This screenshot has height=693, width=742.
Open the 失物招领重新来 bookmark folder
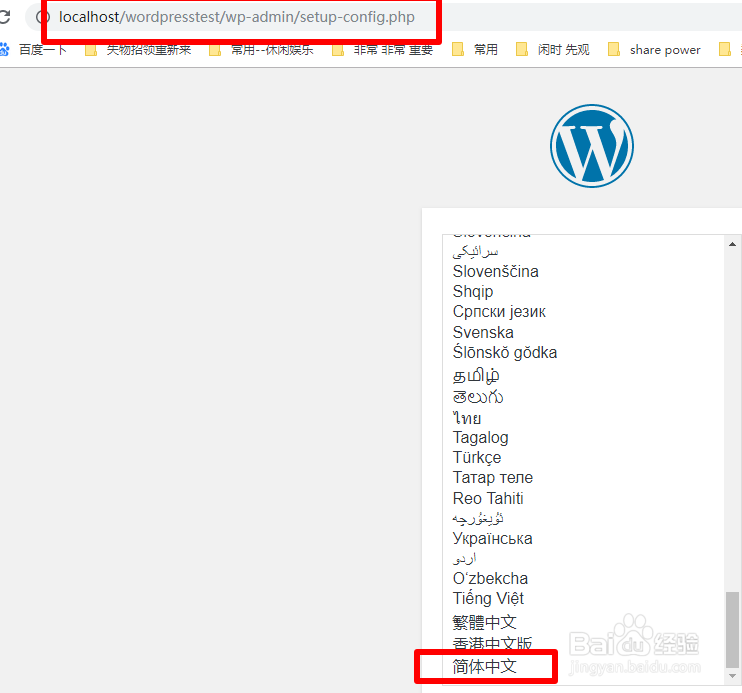point(138,49)
